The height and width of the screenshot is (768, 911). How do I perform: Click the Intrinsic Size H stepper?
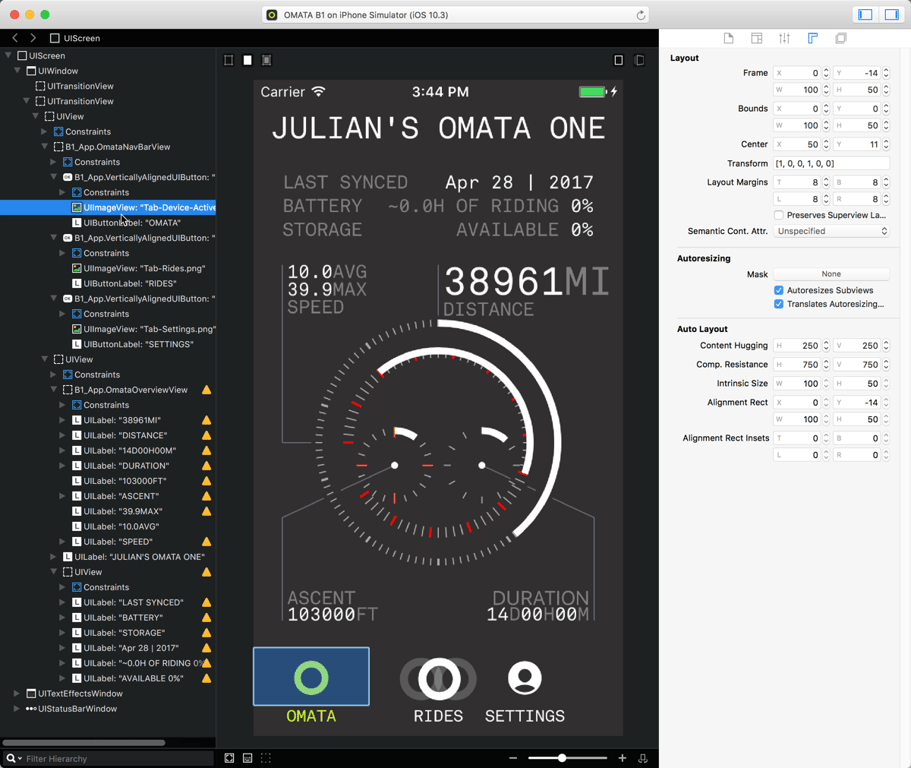[886, 383]
